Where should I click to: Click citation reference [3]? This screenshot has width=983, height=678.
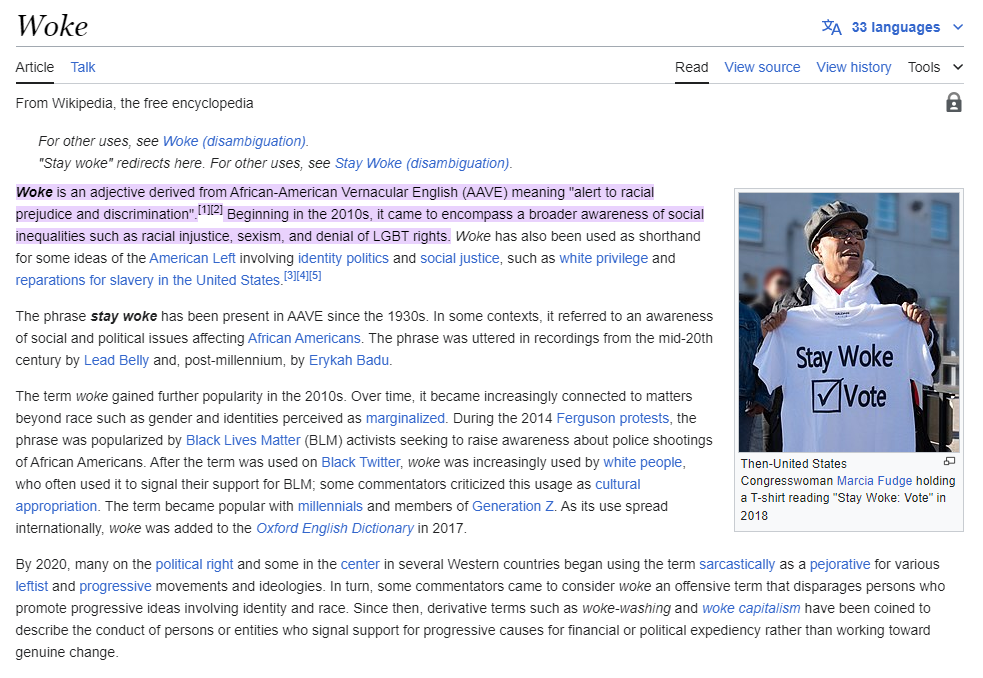[x=290, y=275]
